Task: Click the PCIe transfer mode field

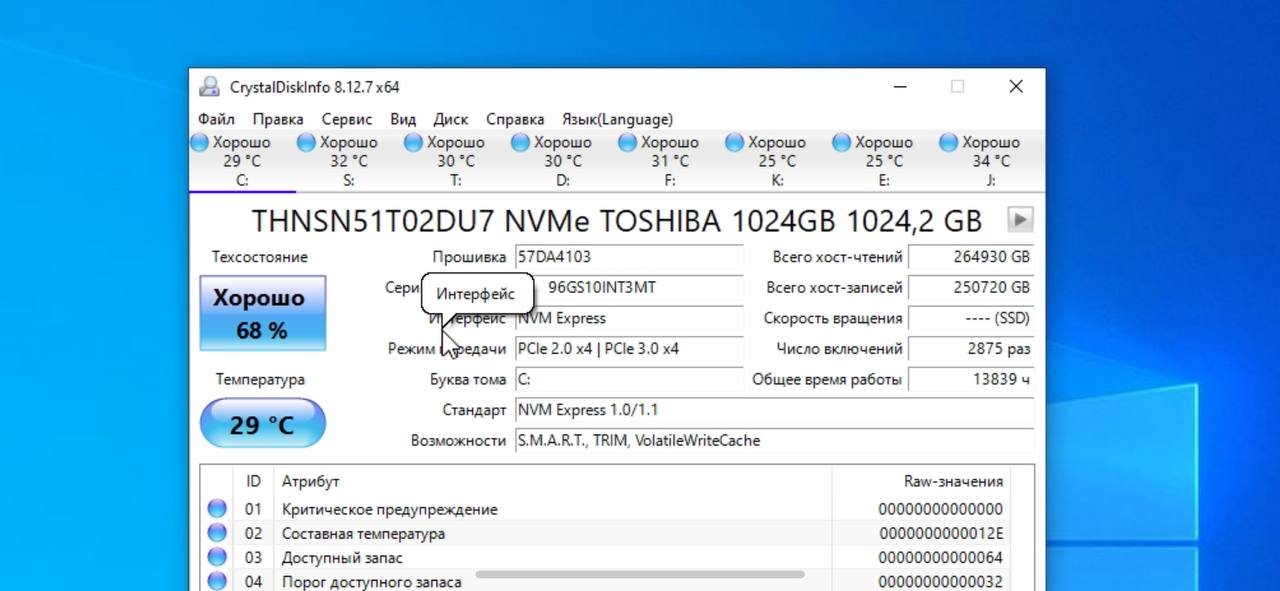Action: [x=629, y=349]
